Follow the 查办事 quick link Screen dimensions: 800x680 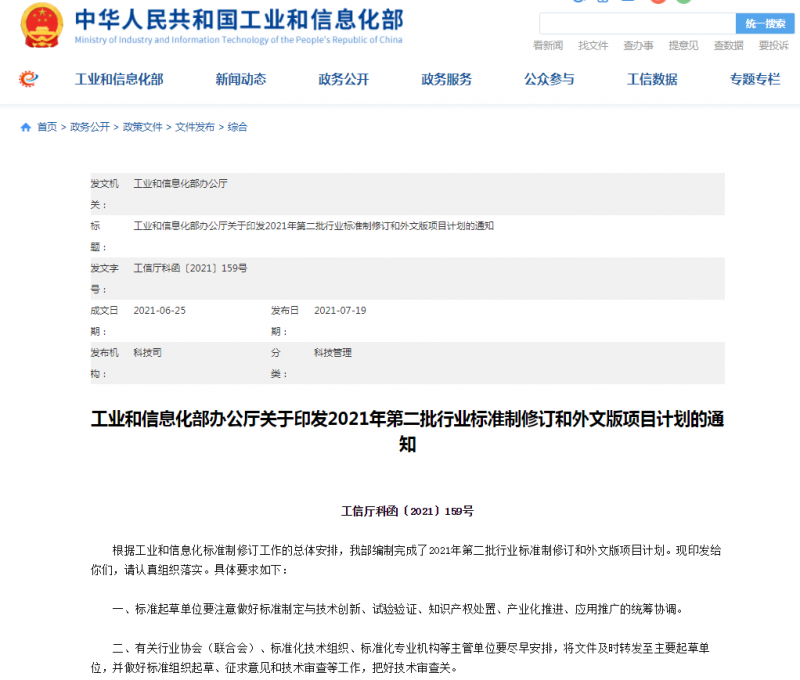(x=638, y=45)
